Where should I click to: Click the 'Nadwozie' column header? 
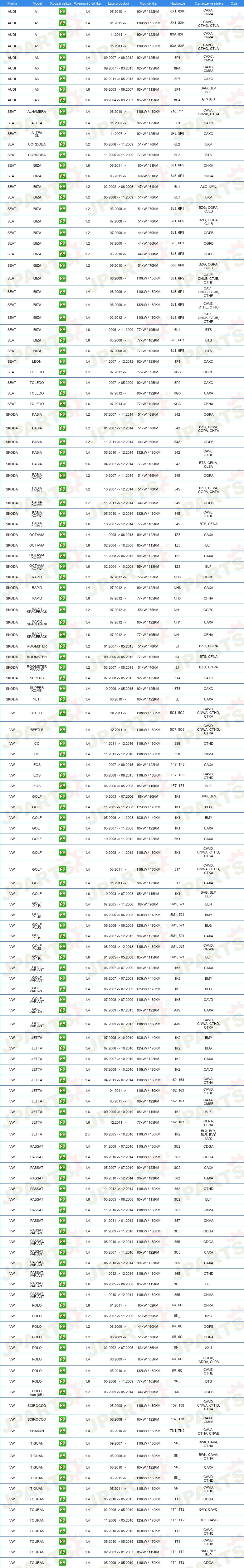point(178,3)
